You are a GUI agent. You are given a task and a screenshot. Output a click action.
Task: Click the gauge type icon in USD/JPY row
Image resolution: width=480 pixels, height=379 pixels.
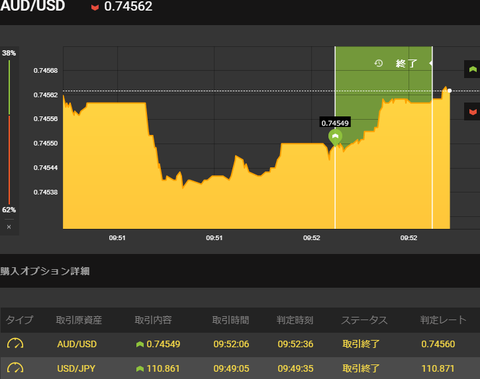pos(15,368)
